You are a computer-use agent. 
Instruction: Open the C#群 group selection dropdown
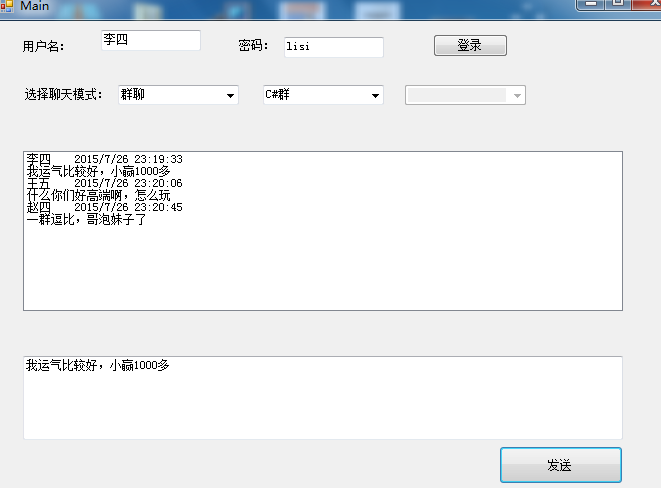pos(323,95)
